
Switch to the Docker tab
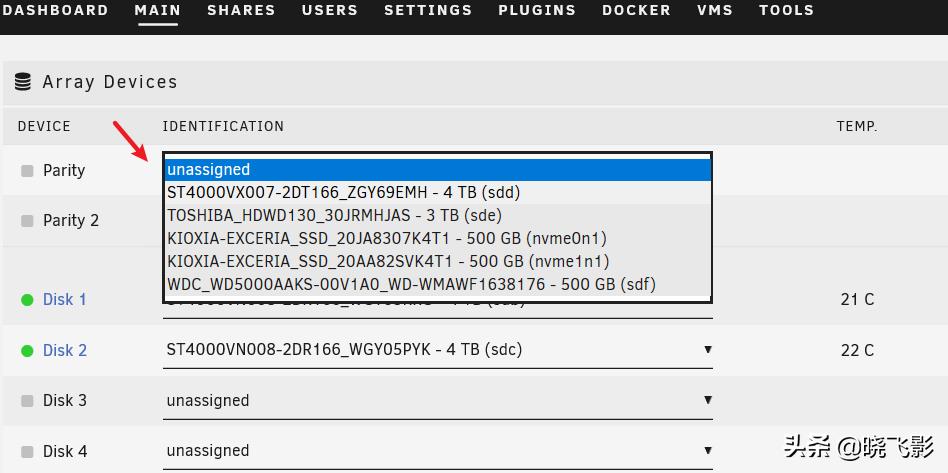[x=636, y=10]
